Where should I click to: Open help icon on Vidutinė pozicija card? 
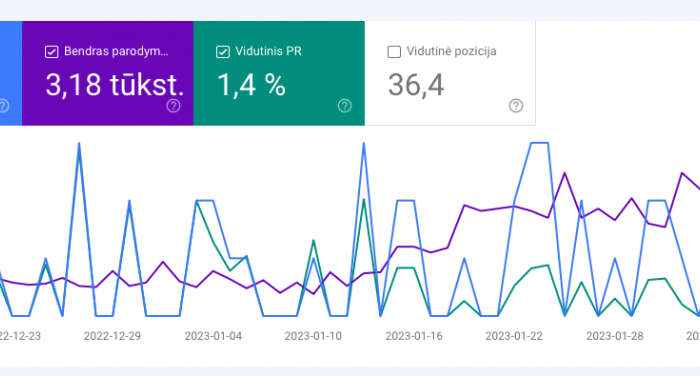point(516,106)
